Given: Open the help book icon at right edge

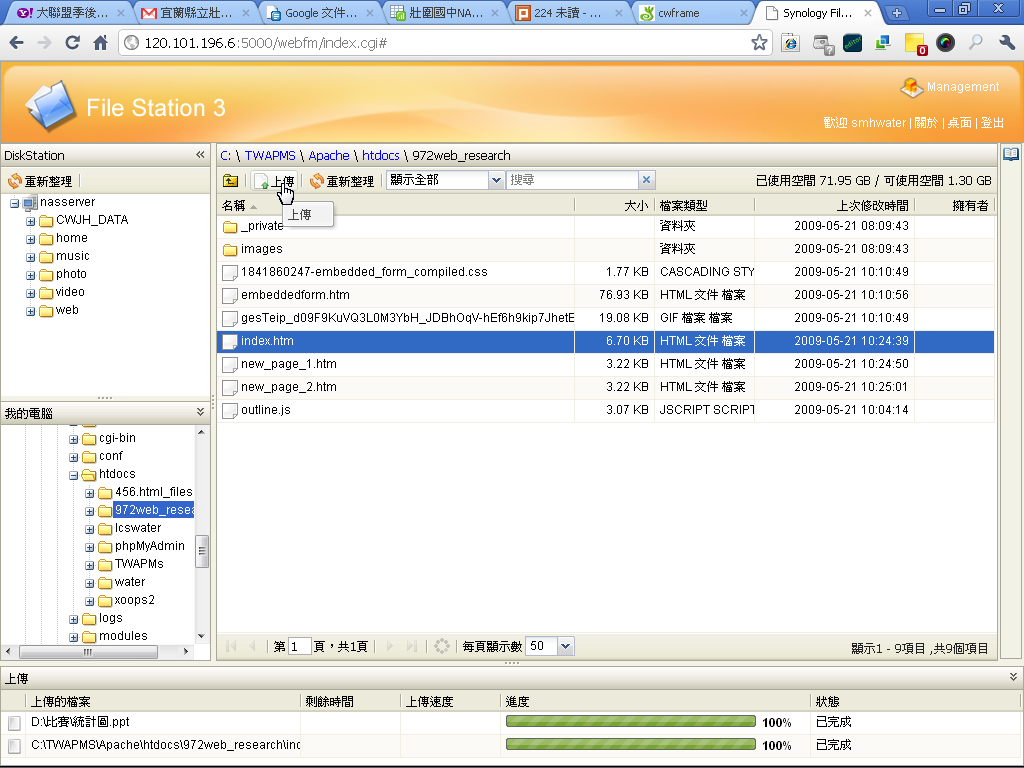Looking at the screenshot, I should [x=1011, y=154].
